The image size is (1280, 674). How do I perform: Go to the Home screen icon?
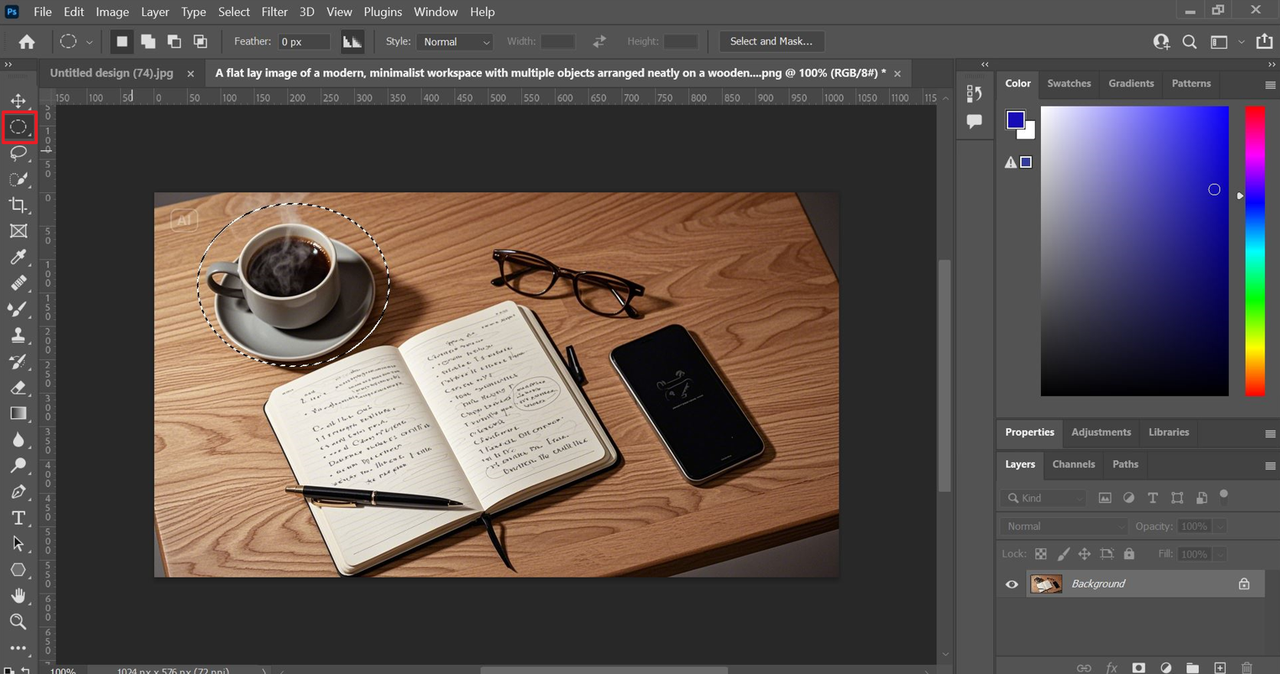click(x=27, y=41)
